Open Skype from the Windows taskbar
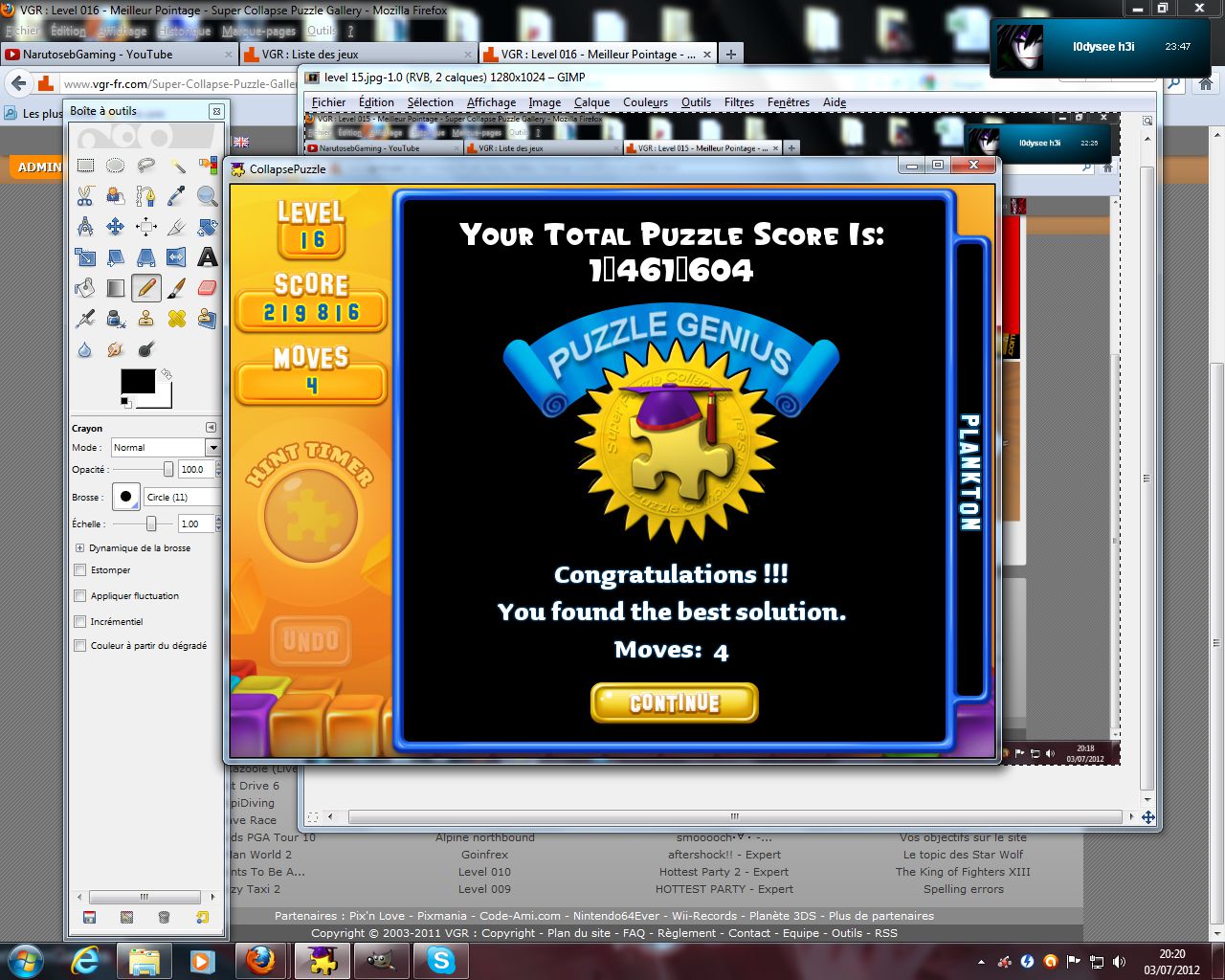 441,960
